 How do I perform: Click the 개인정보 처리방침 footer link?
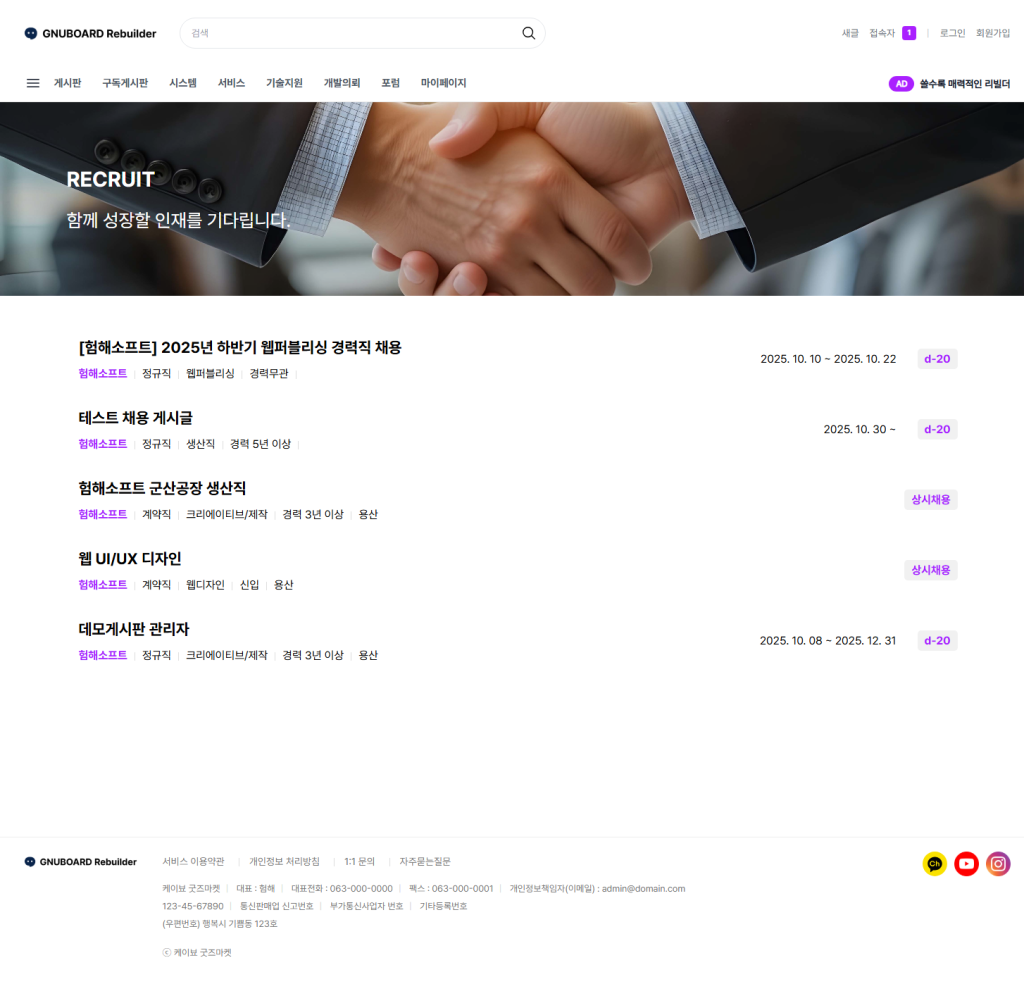284,862
